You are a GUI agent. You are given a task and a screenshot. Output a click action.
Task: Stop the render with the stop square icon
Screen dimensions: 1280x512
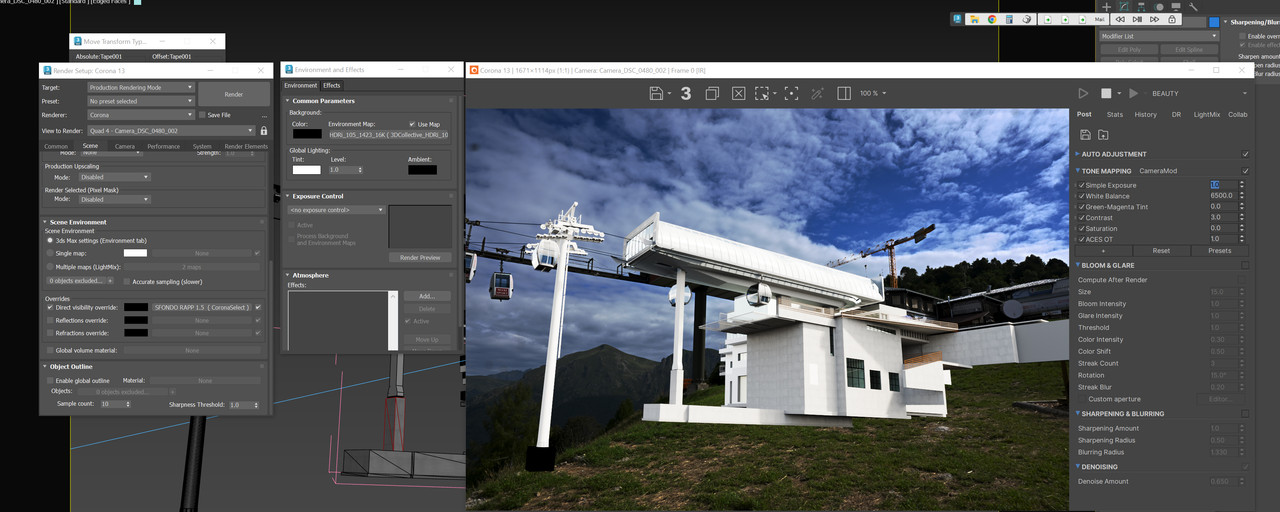(x=1106, y=93)
